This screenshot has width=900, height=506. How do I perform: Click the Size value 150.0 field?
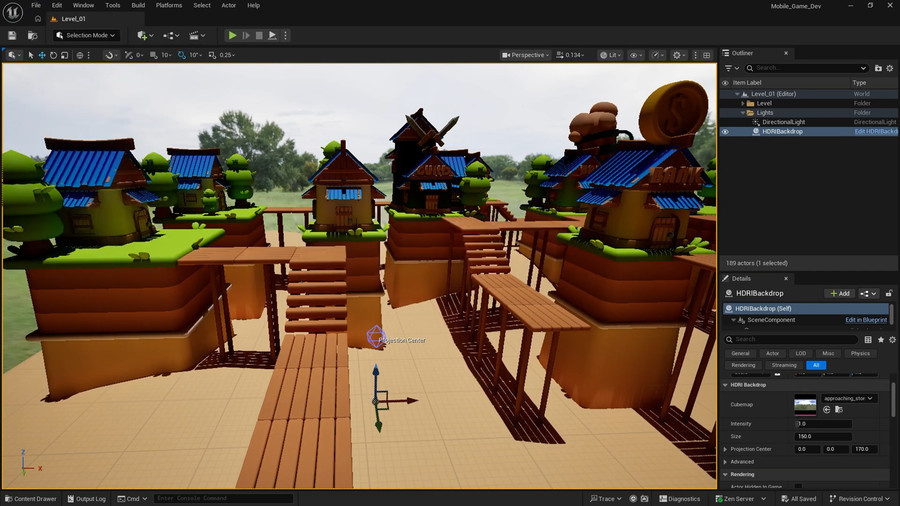(823, 437)
